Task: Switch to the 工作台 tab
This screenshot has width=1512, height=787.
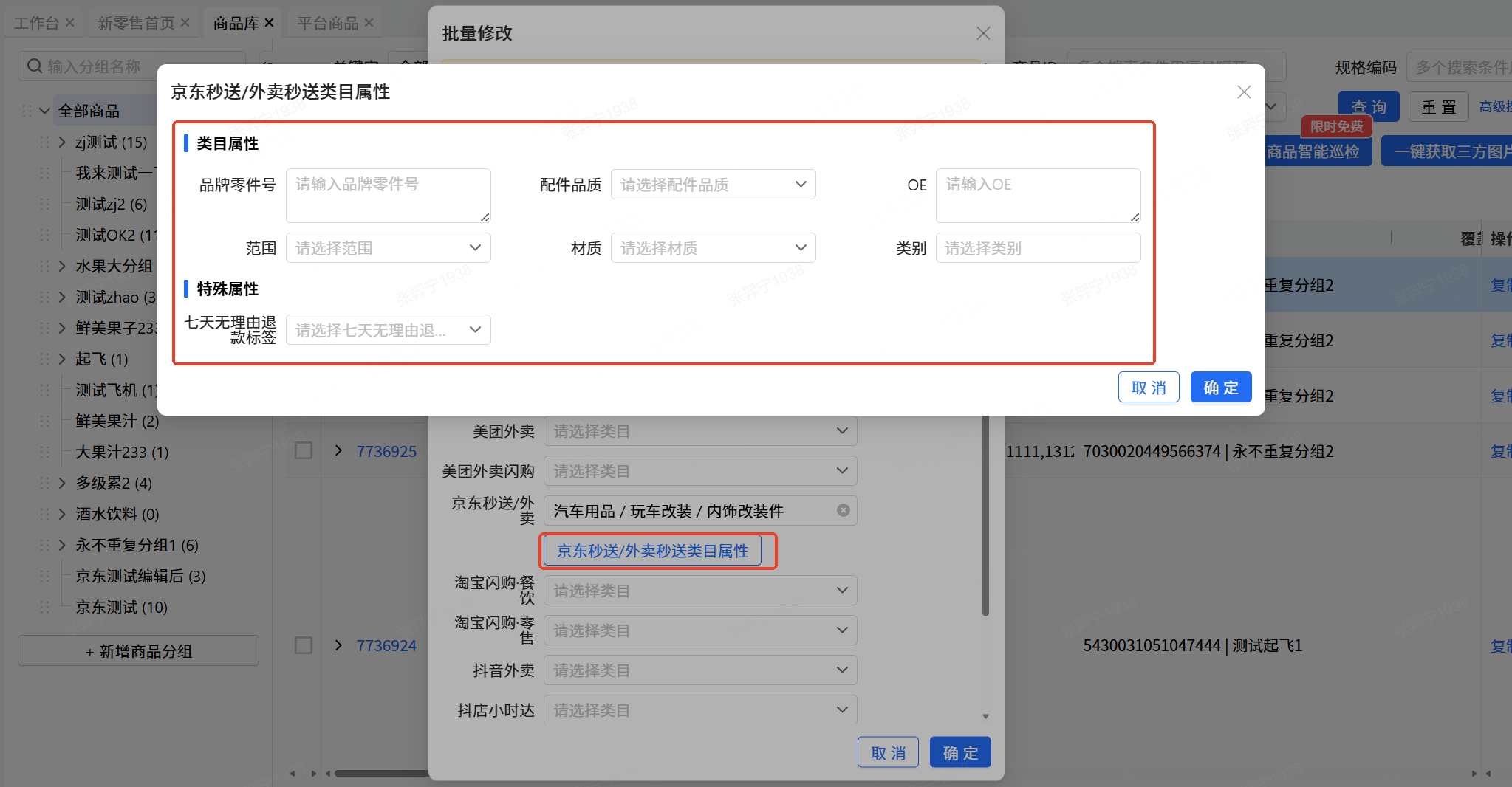Action: click(x=36, y=23)
